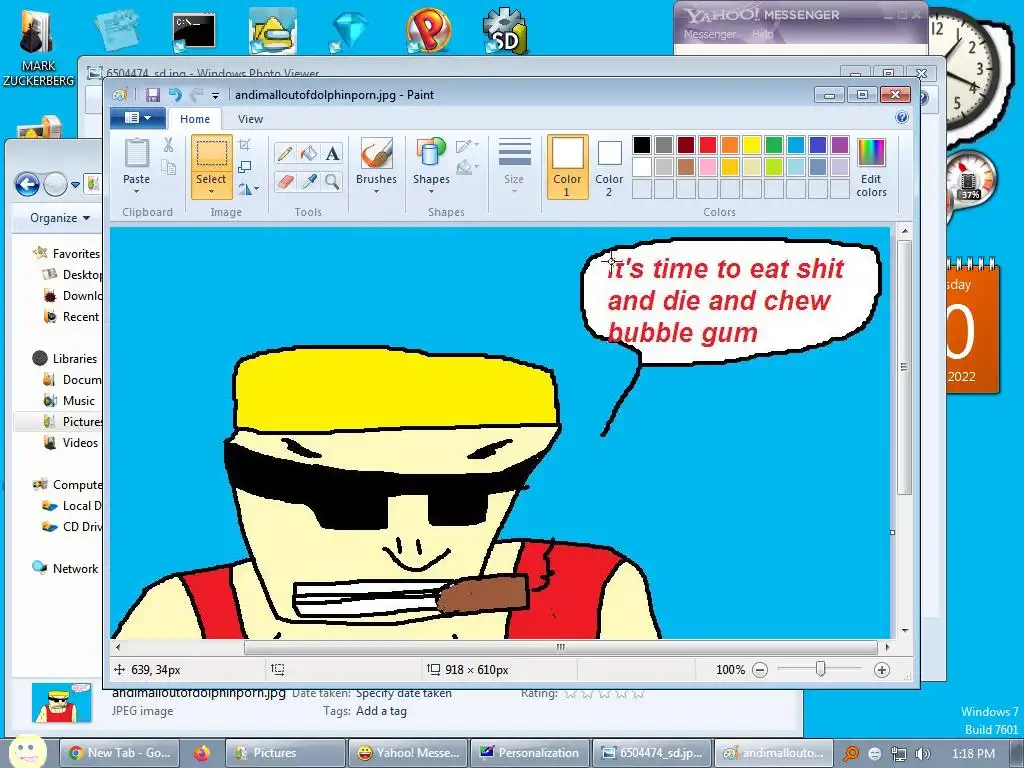Open the shape Outline dropdown
This screenshot has width=1024, height=768.
468,146
